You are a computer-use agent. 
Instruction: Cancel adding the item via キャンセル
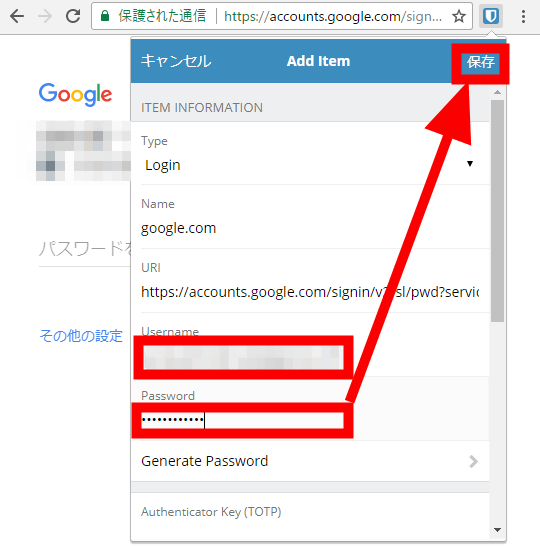click(176, 61)
